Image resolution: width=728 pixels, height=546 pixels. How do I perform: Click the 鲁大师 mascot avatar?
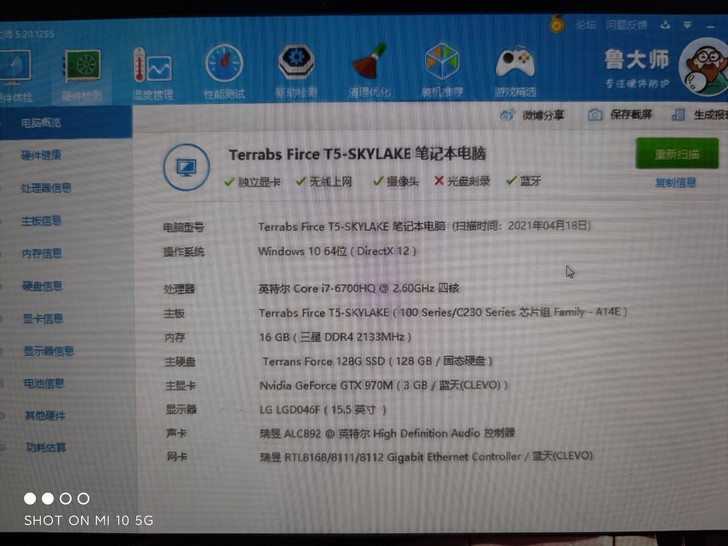coord(704,67)
